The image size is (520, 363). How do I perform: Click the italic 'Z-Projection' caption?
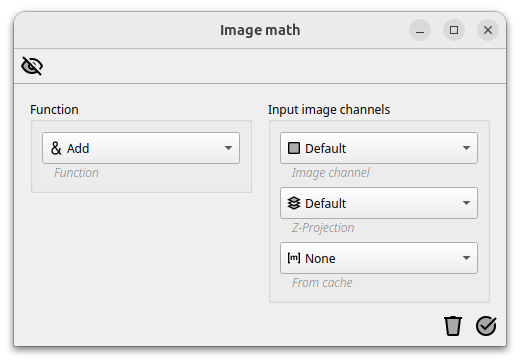coord(323,228)
